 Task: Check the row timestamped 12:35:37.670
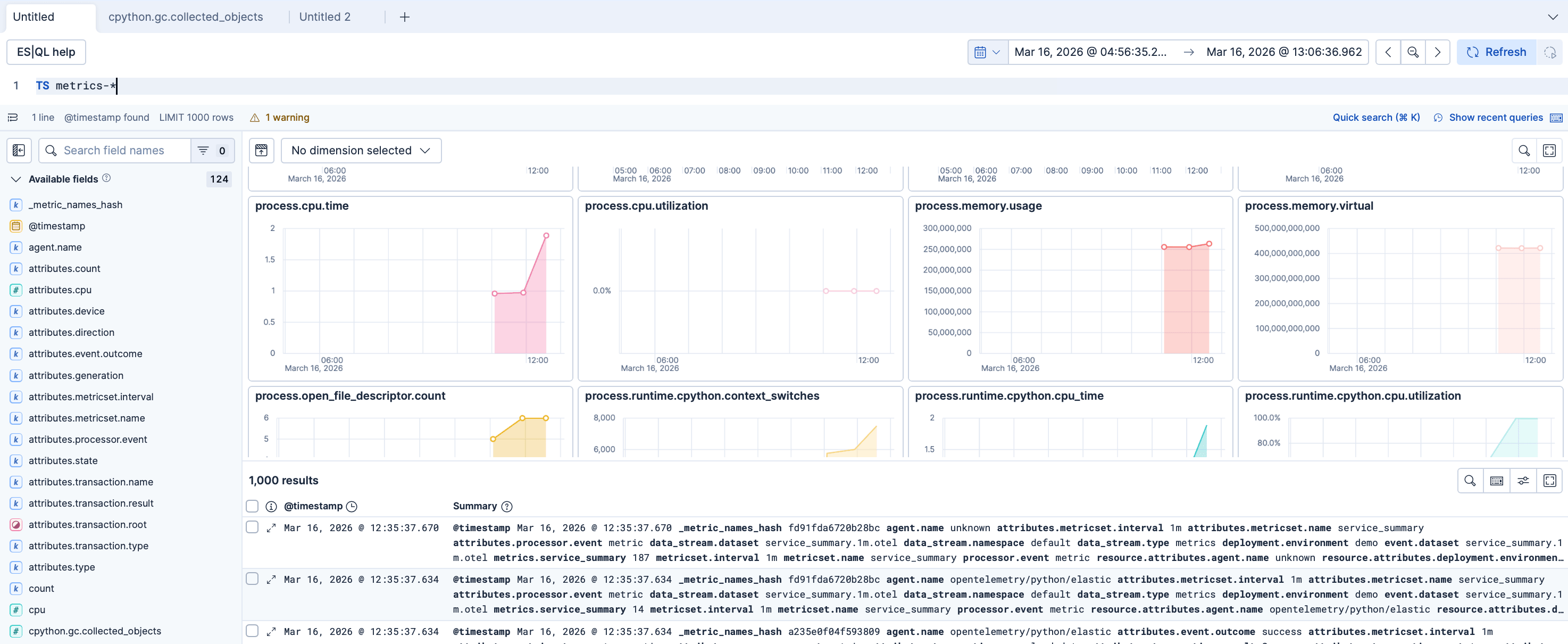coord(252,527)
